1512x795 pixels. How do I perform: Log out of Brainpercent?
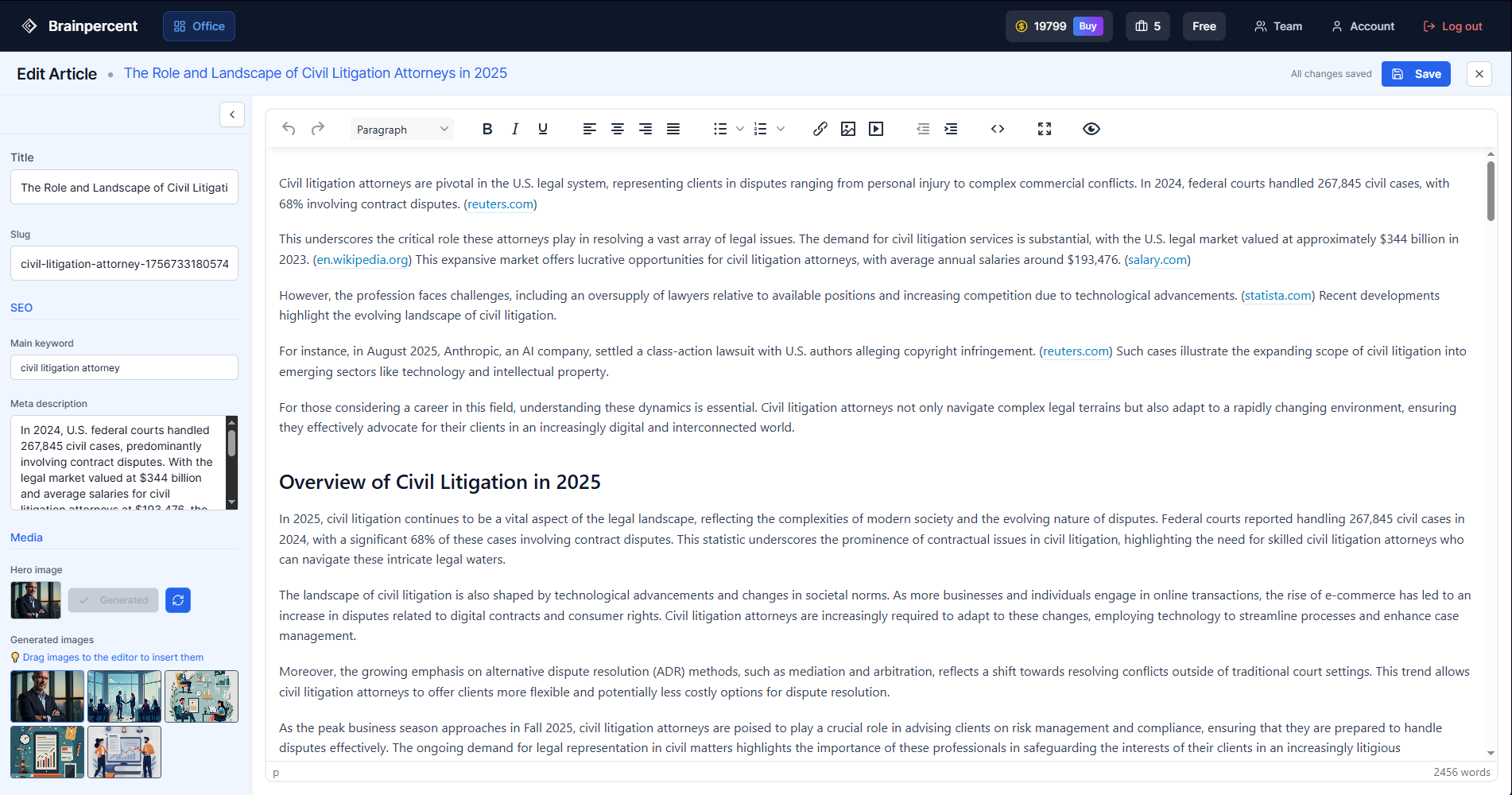[x=1452, y=26]
